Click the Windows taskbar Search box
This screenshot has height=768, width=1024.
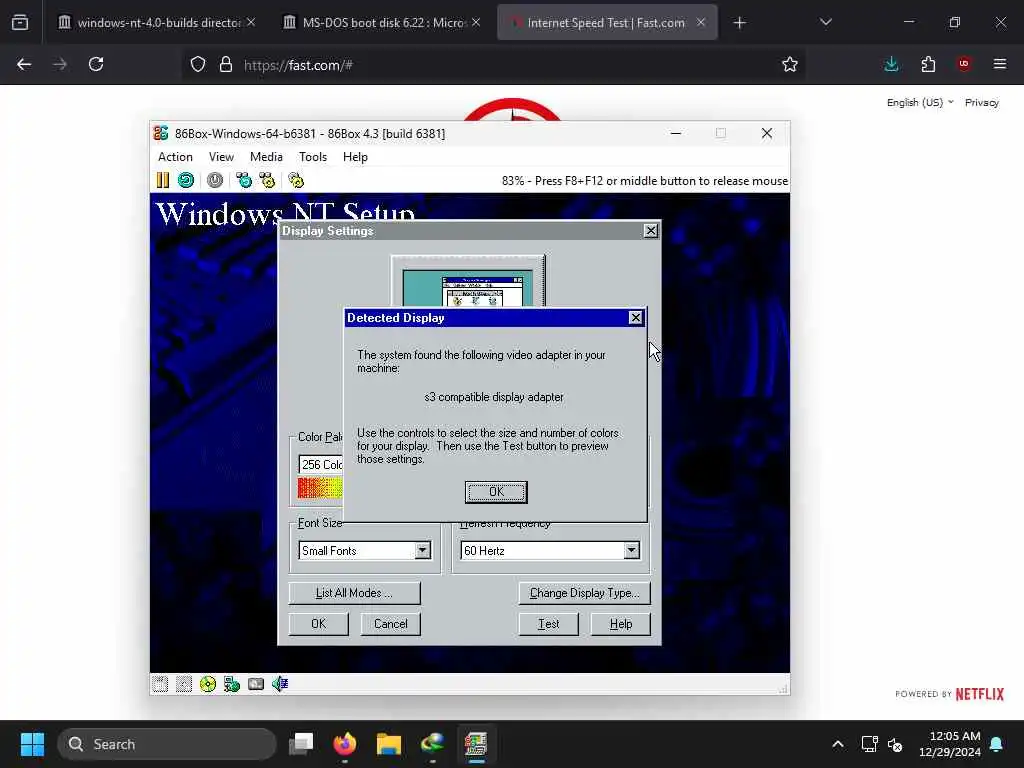(167, 744)
